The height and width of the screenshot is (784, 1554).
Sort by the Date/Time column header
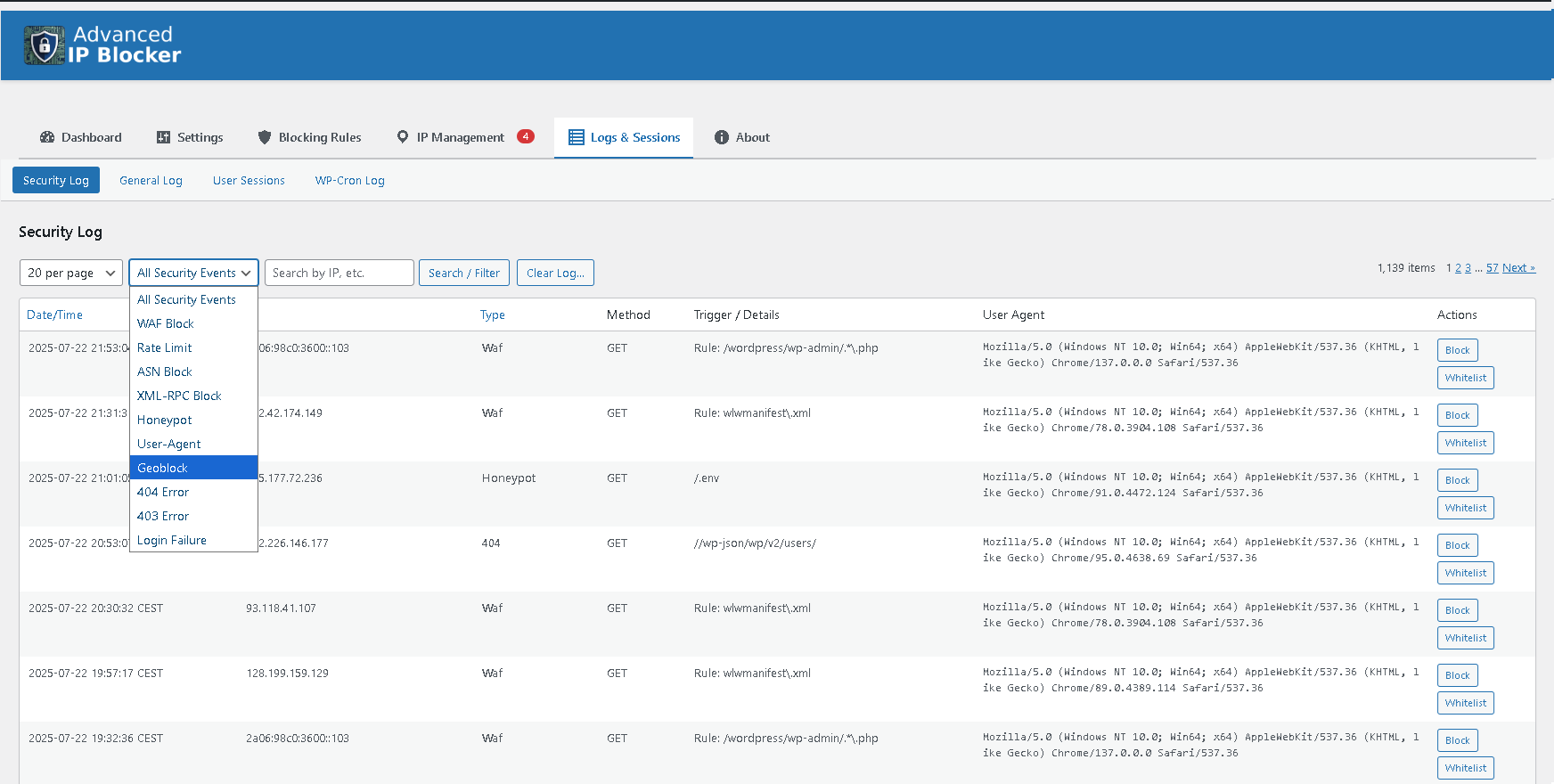(54, 314)
